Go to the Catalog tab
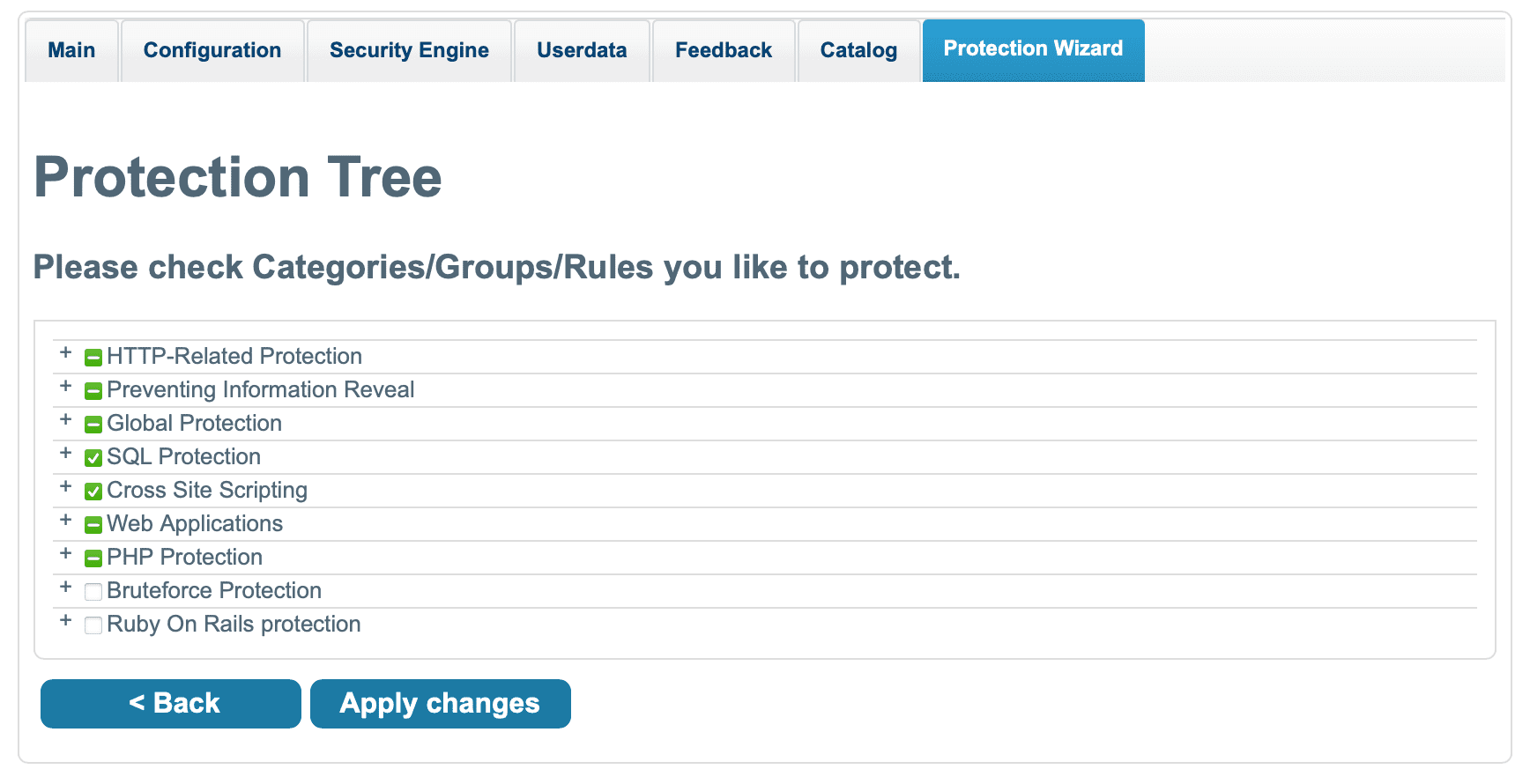Image resolution: width=1530 pixels, height=784 pixels. pos(858,51)
